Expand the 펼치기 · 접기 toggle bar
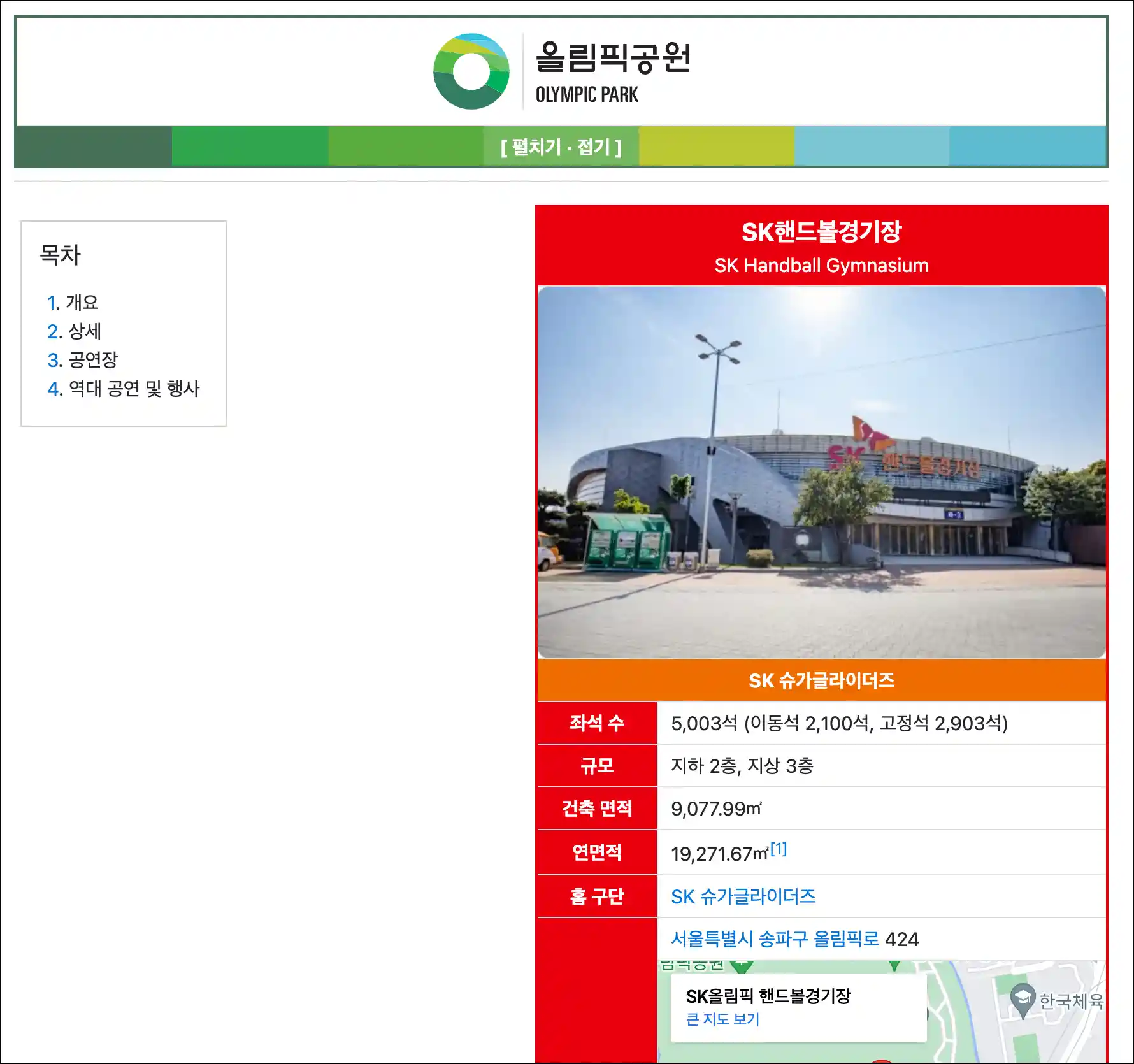Viewport: 1134px width, 1064px height. click(x=561, y=147)
